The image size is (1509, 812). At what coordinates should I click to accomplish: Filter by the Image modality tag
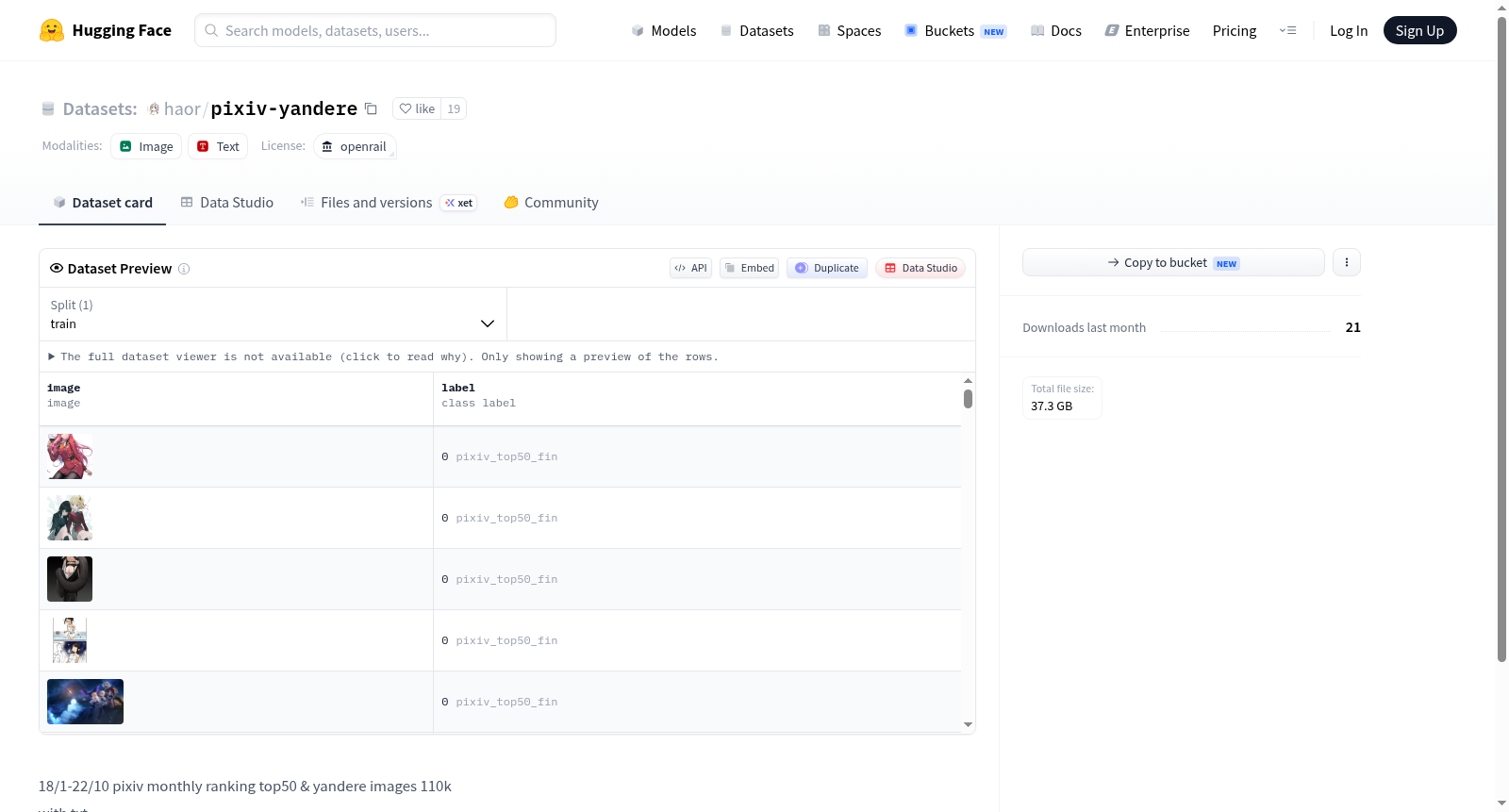click(x=146, y=146)
